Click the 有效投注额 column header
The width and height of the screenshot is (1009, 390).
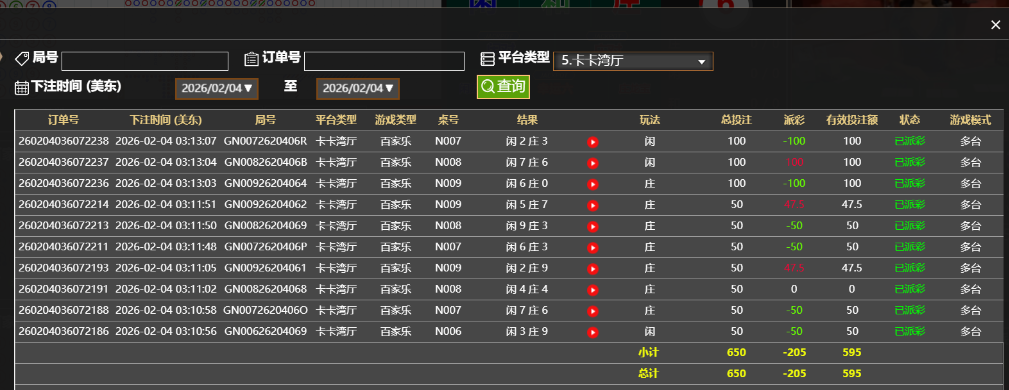(x=852, y=120)
